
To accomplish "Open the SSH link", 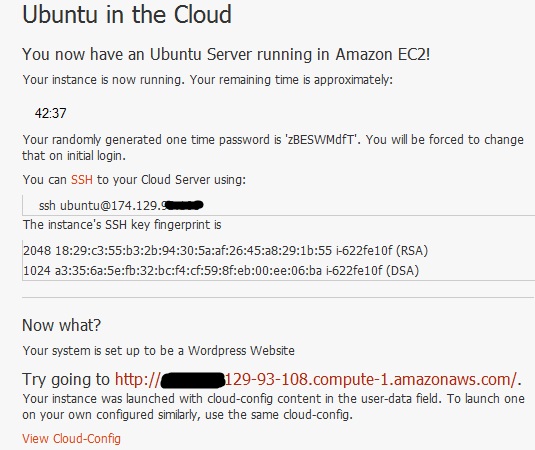I will click(x=82, y=179).
